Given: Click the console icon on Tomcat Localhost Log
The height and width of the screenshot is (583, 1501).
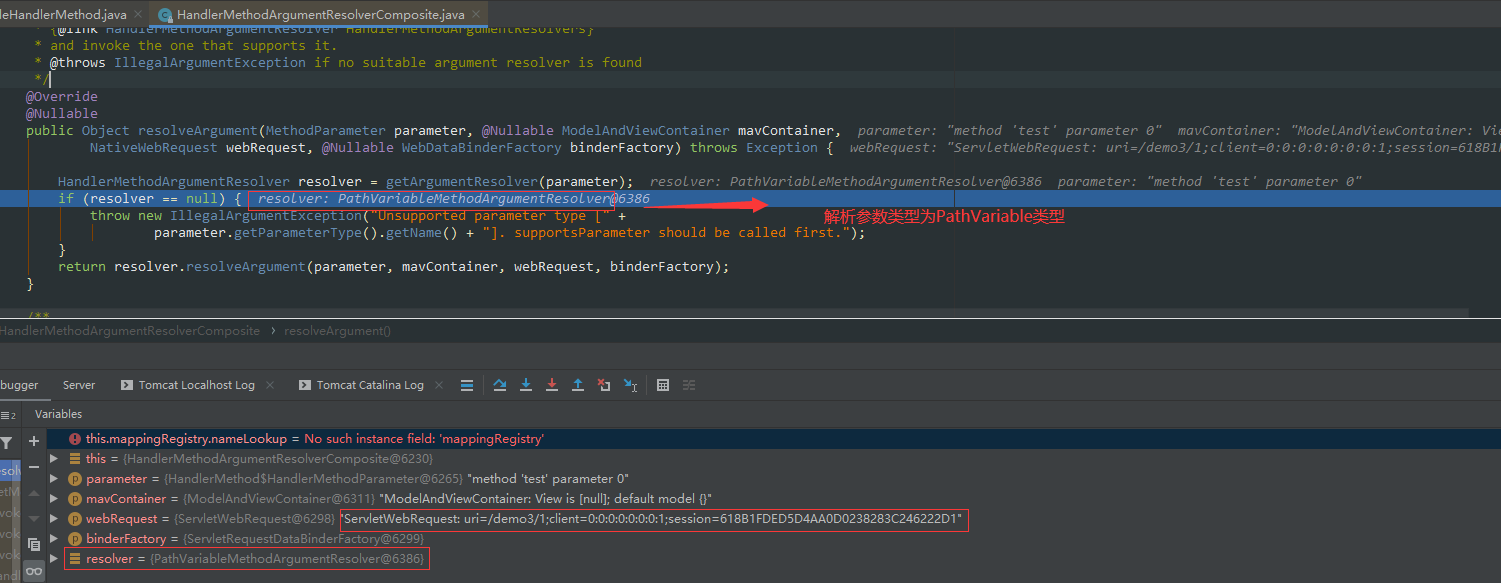Looking at the screenshot, I should pos(127,385).
